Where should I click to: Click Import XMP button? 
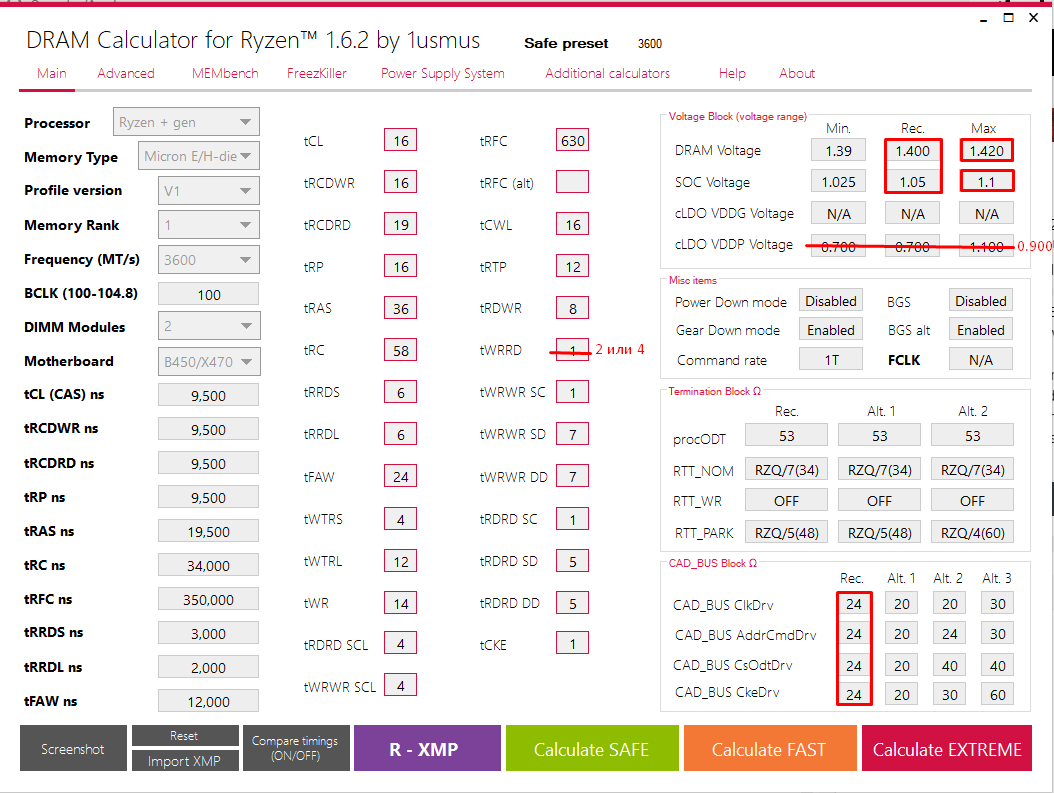click(x=184, y=761)
